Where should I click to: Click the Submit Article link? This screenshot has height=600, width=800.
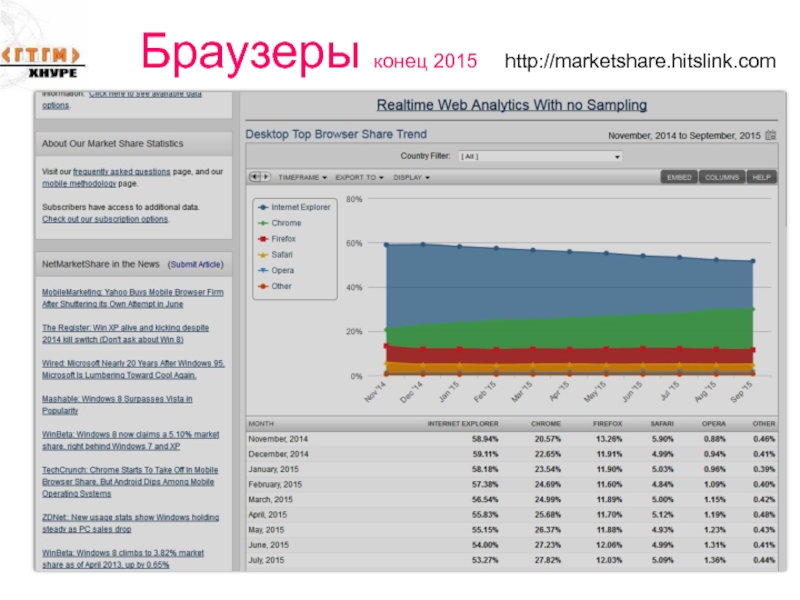click(195, 264)
